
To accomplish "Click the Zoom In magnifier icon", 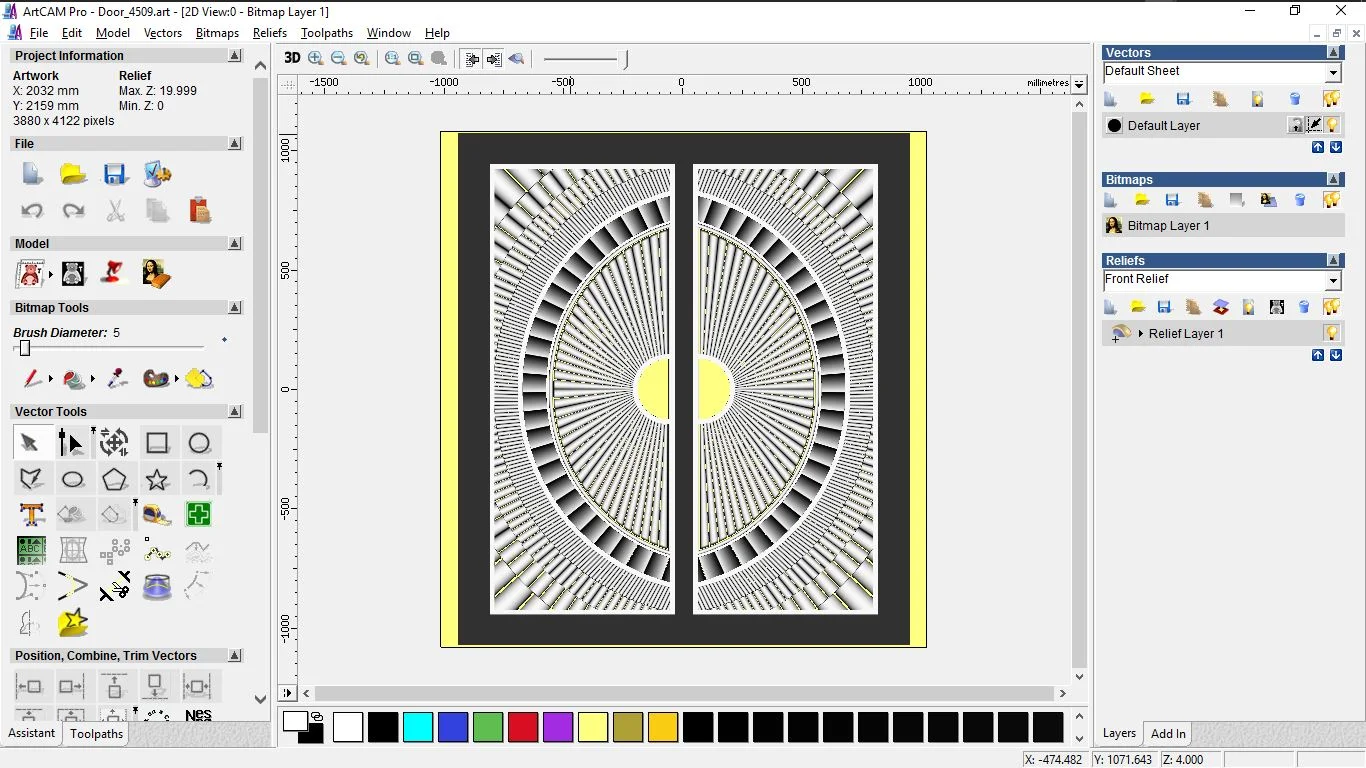I will [x=316, y=59].
